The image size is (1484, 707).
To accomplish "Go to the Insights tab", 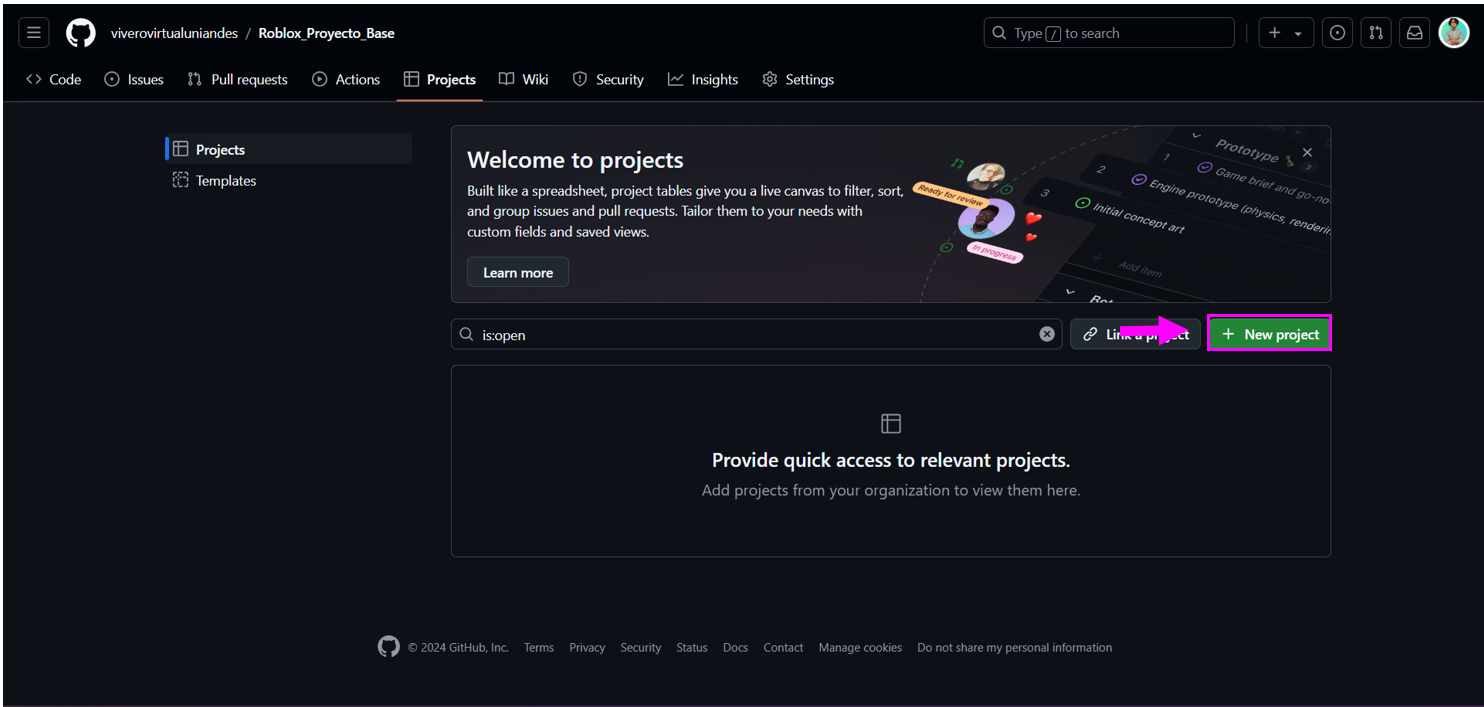I will pyautogui.click(x=703, y=80).
